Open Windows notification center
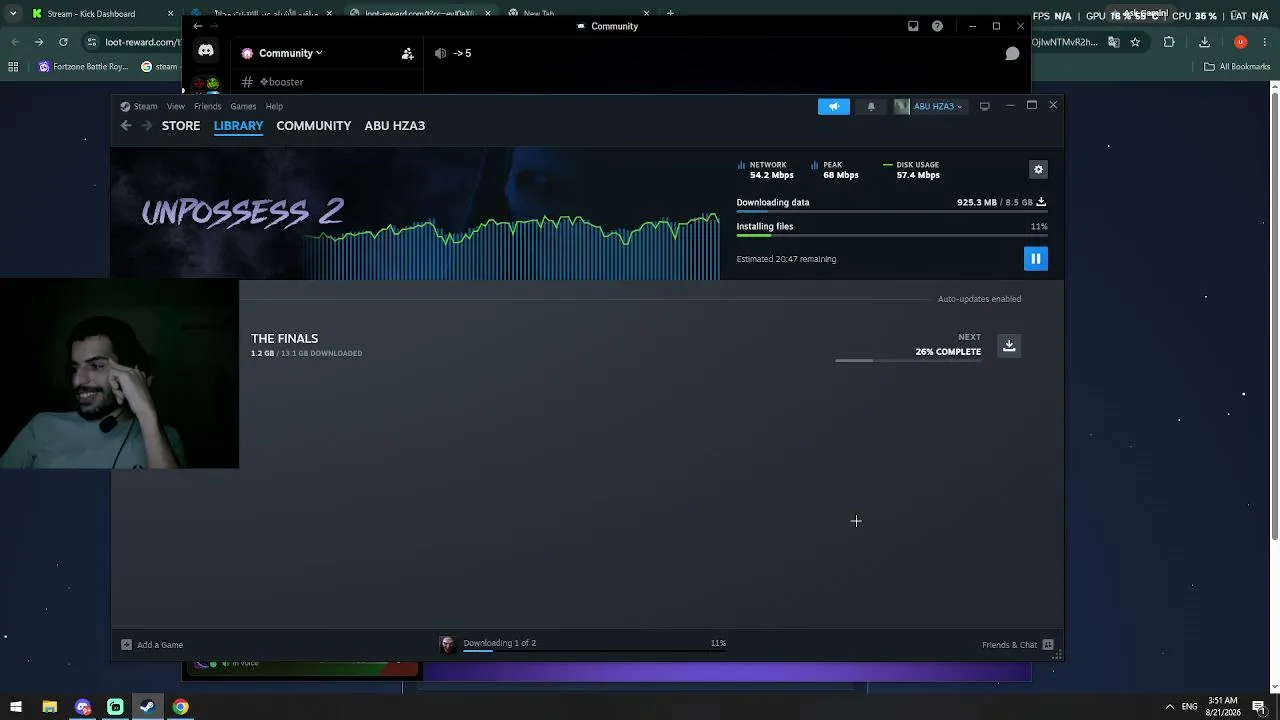The height and width of the screenshot is (720, 1280). [1259, 707]
